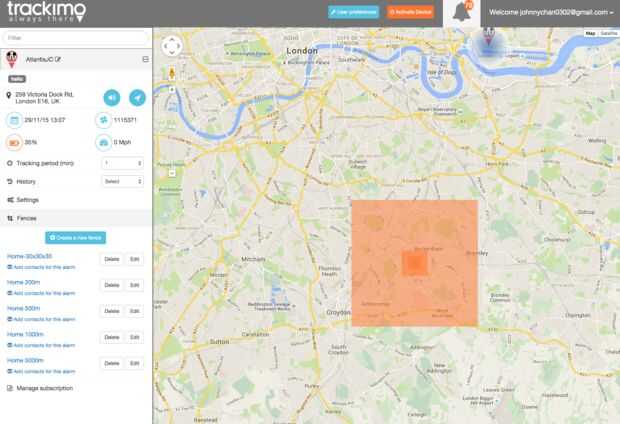
Task: Click User preferences button
Action: 353,12
